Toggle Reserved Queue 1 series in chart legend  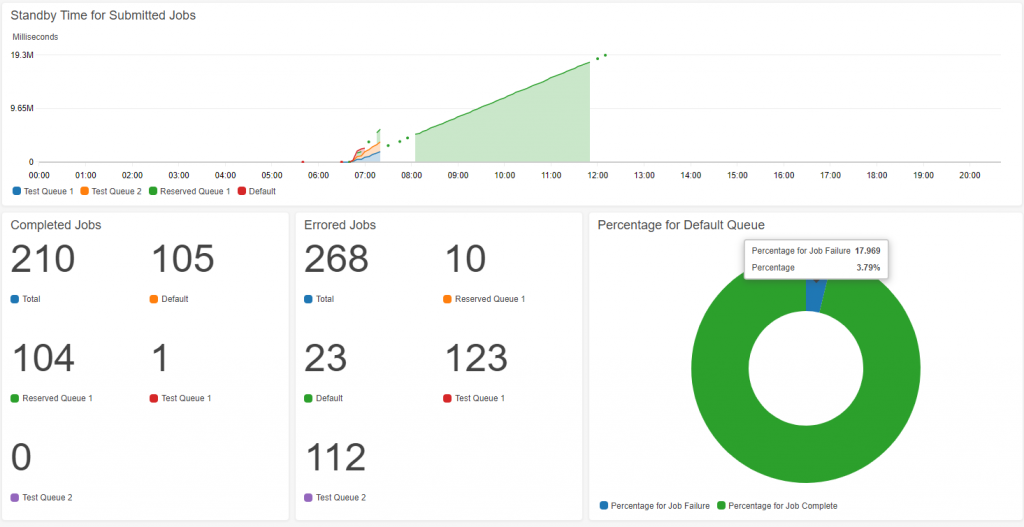tap(189, 191)
